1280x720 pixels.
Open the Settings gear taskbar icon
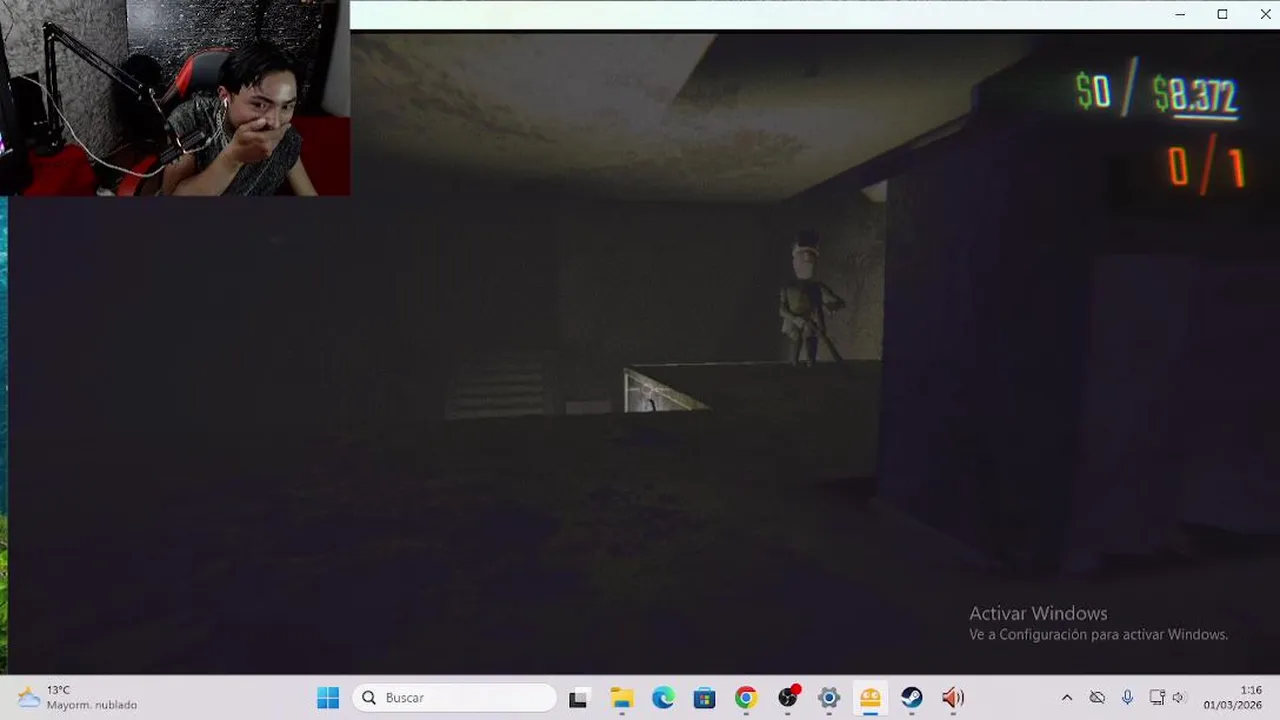829,698
